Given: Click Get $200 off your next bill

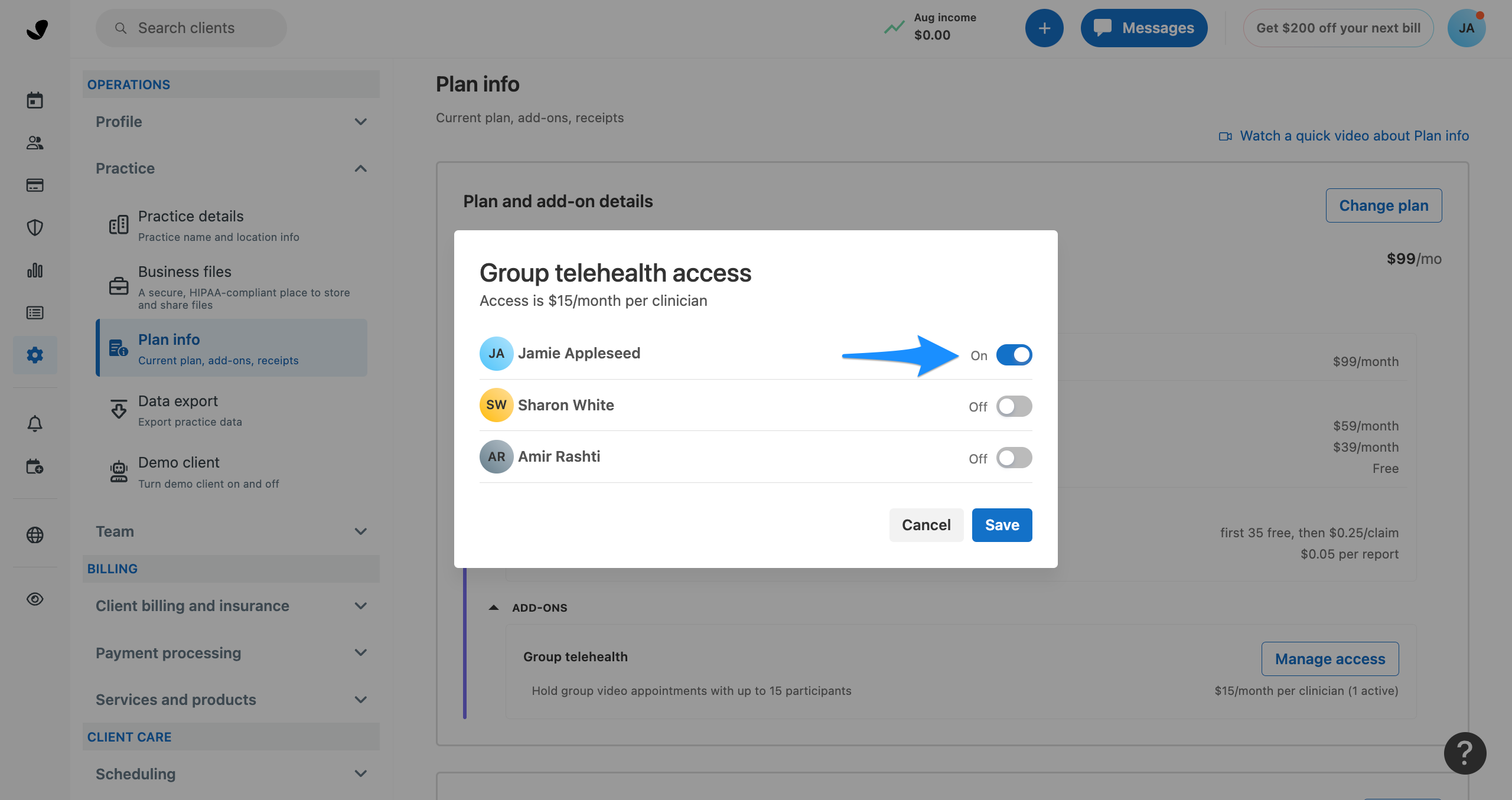Looking at the screenshot, I should [x=1338, y=28].
